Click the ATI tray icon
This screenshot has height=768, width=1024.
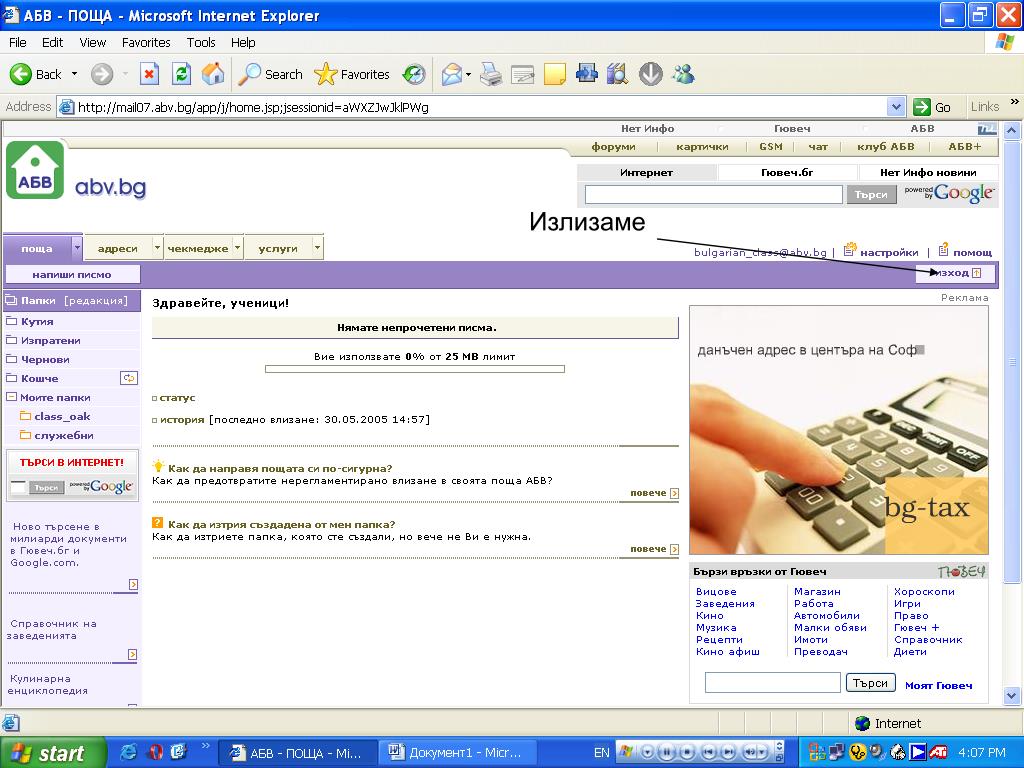[x=938, y=752]
